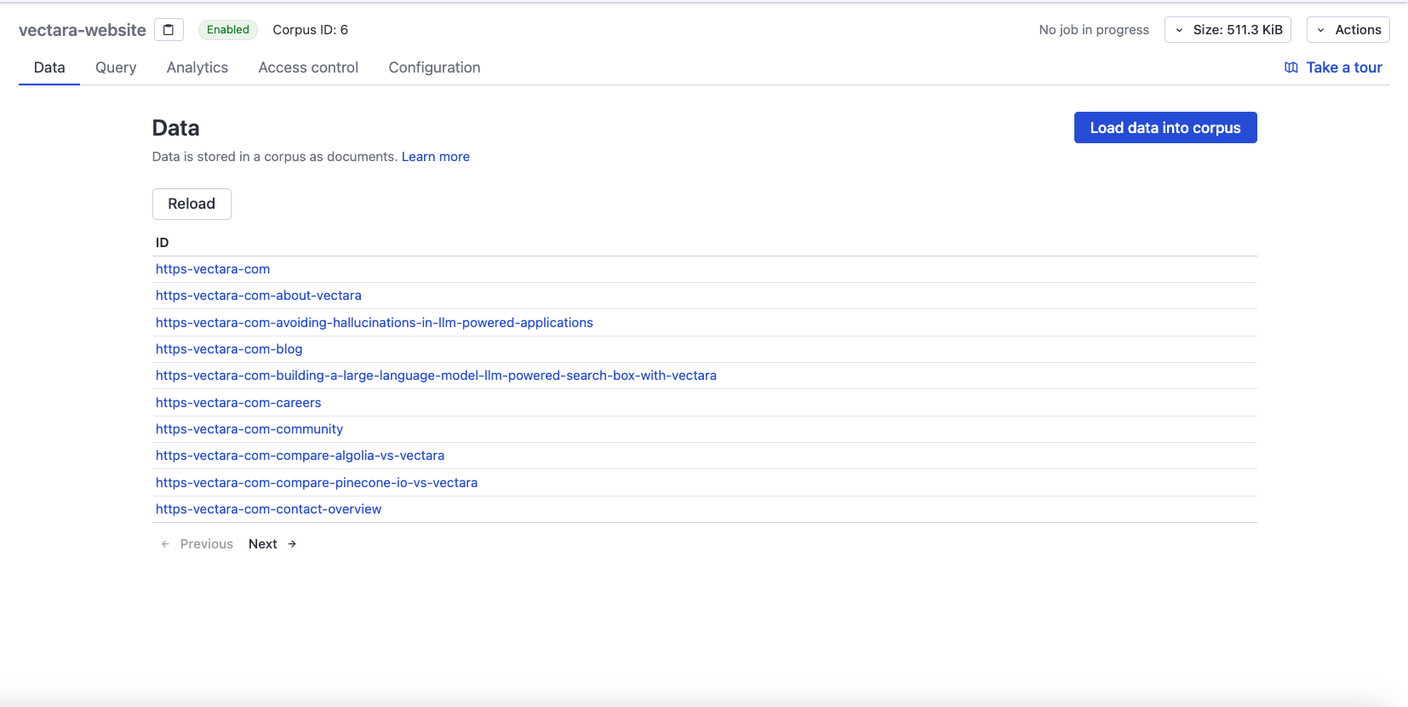This screenshot has height=707, width=1408.
Task: Switch to the Query tab
Action: (x=116, y=68)
